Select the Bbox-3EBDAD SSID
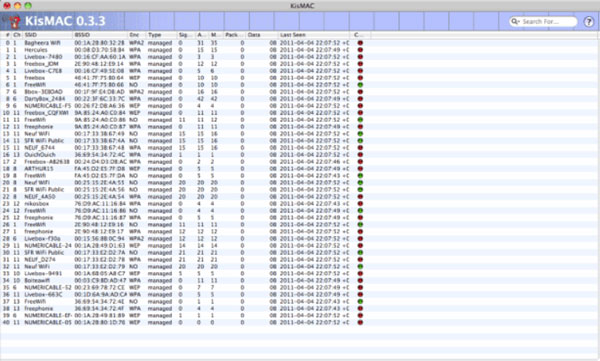The height and width of the screenshot is (361, 600). pos(43,92)
